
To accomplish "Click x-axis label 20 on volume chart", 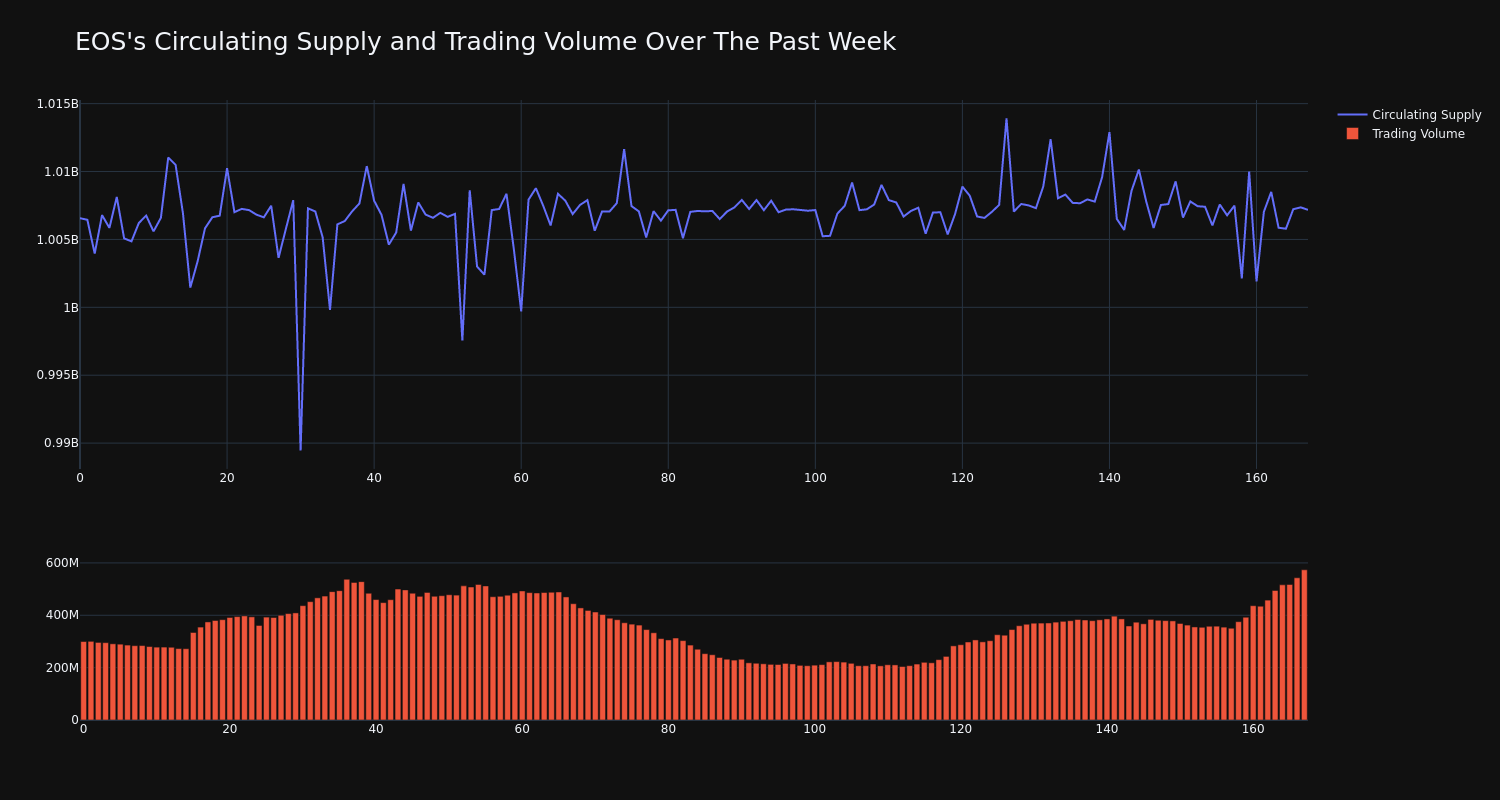I will (230, 729).
